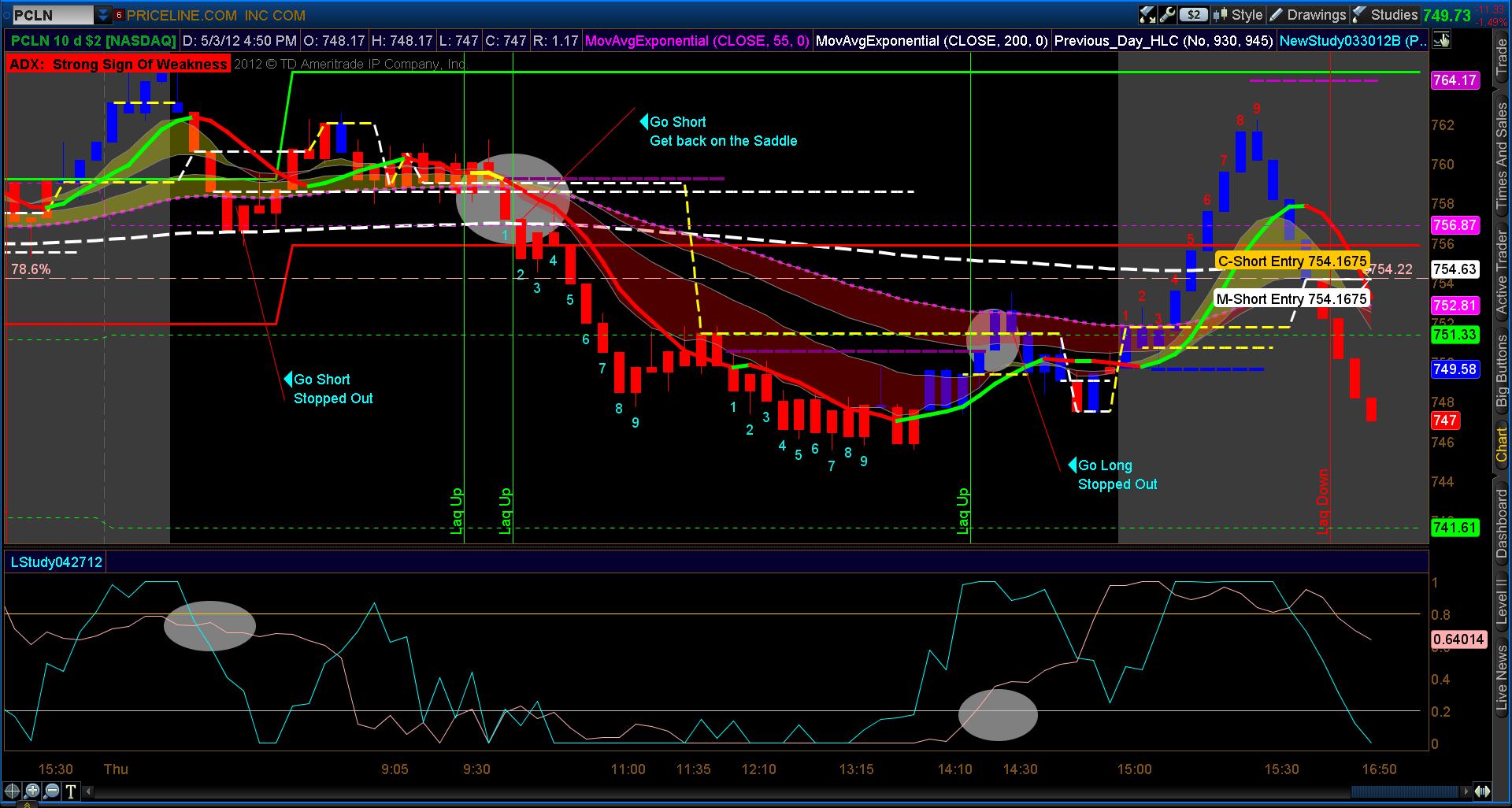
Task: Click the chart pointer mode icon
Action: coord(1442,40)
